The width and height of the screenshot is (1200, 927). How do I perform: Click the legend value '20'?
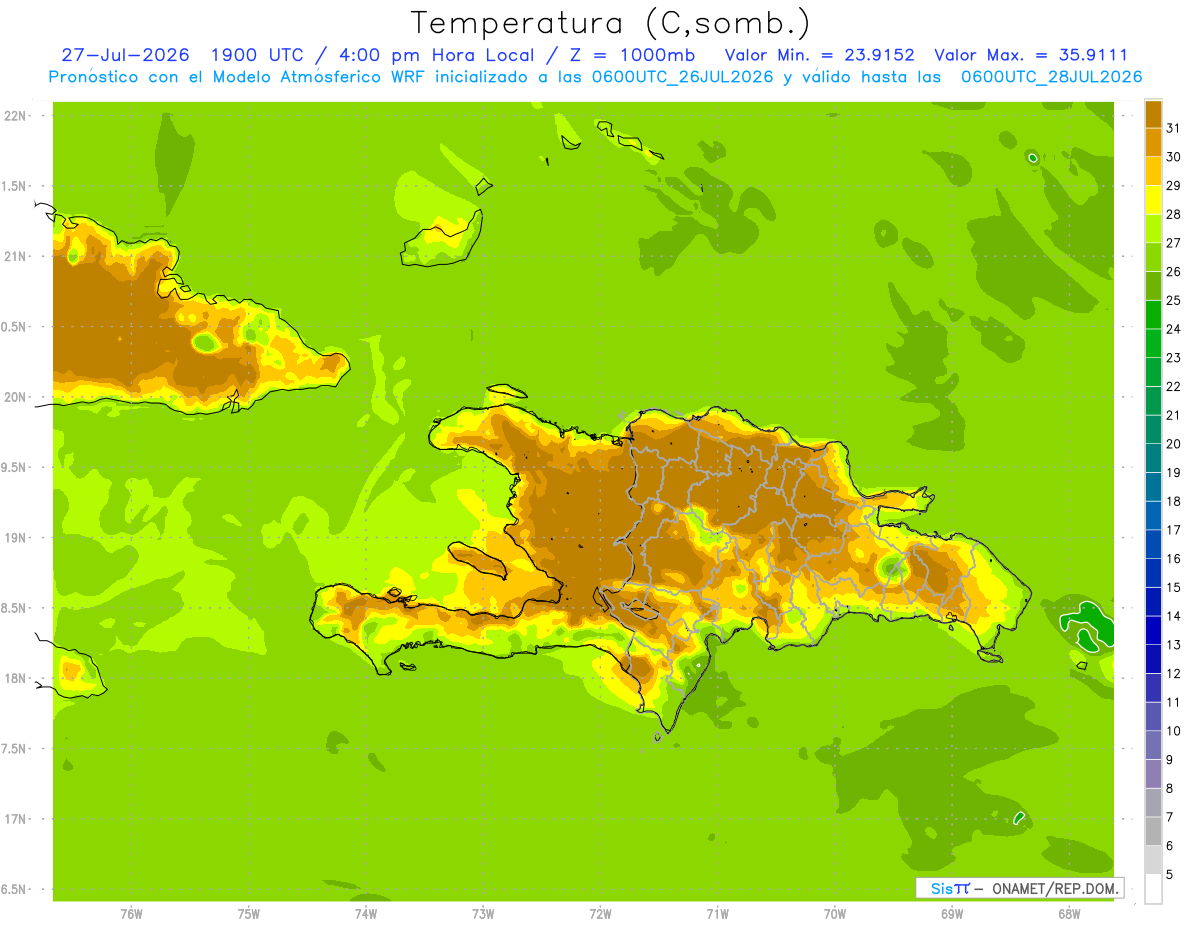[1173, 444]
